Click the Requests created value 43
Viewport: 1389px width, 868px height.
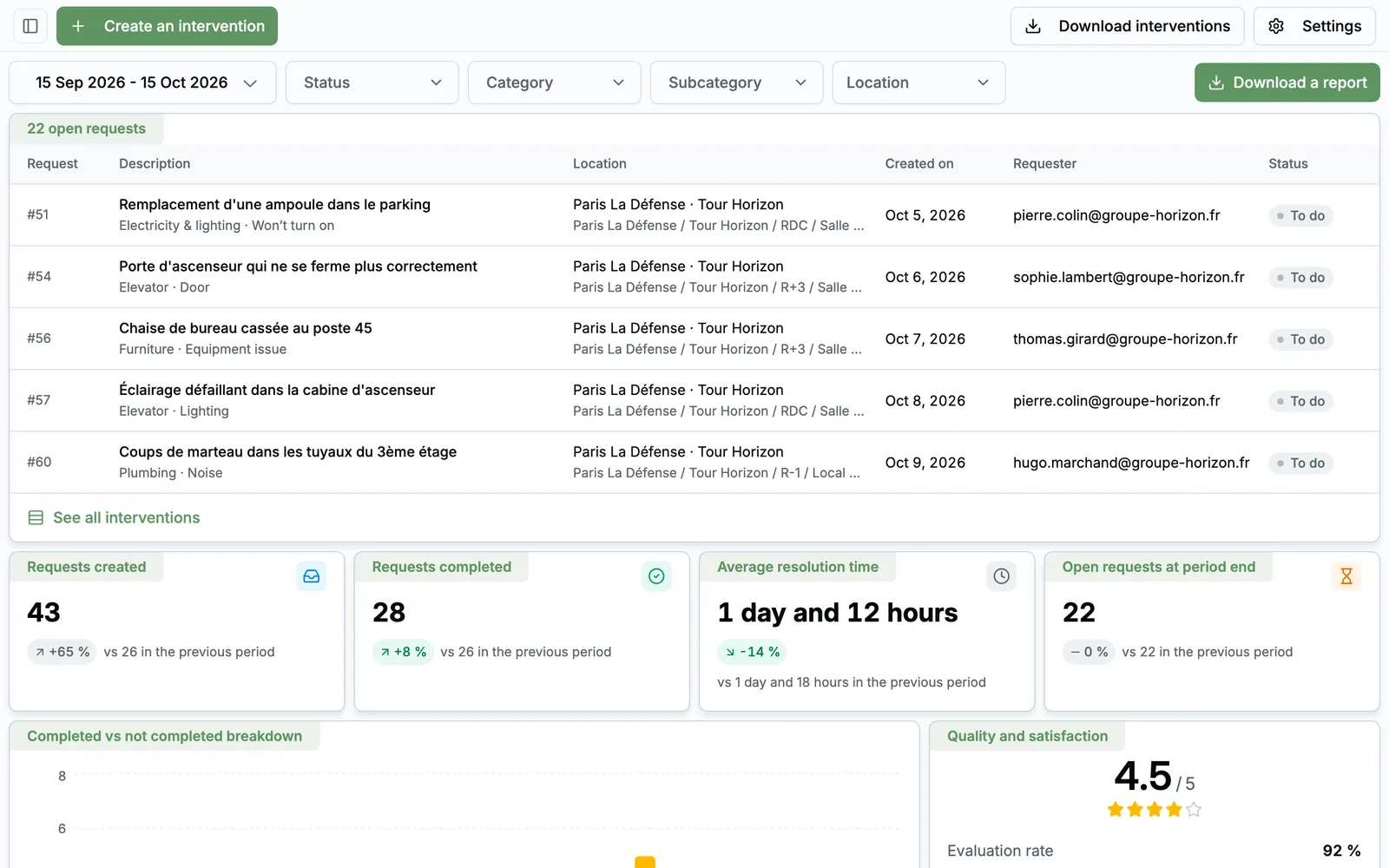(43, 613)
